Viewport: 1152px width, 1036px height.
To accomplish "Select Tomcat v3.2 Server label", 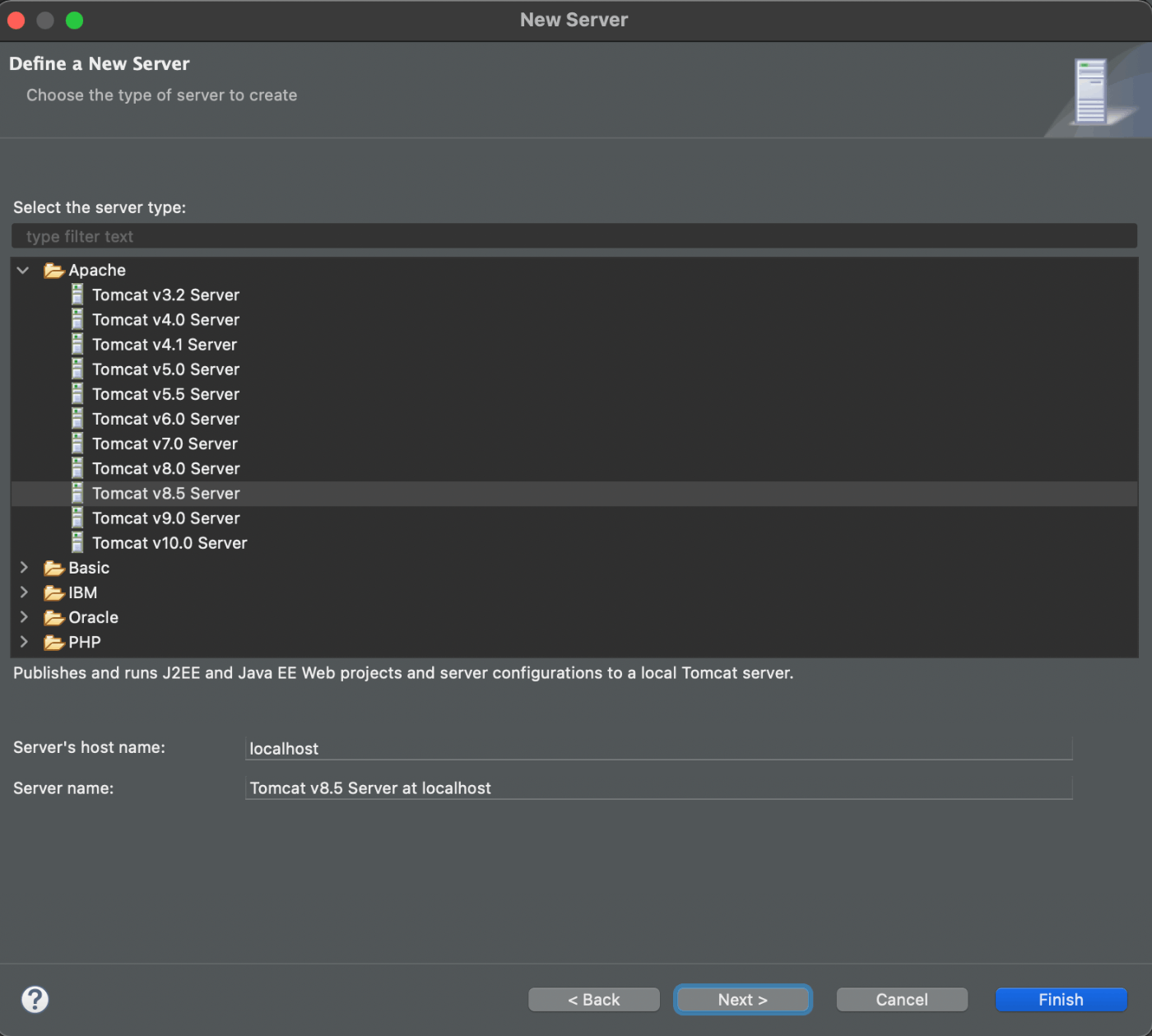I will (165, 295).
